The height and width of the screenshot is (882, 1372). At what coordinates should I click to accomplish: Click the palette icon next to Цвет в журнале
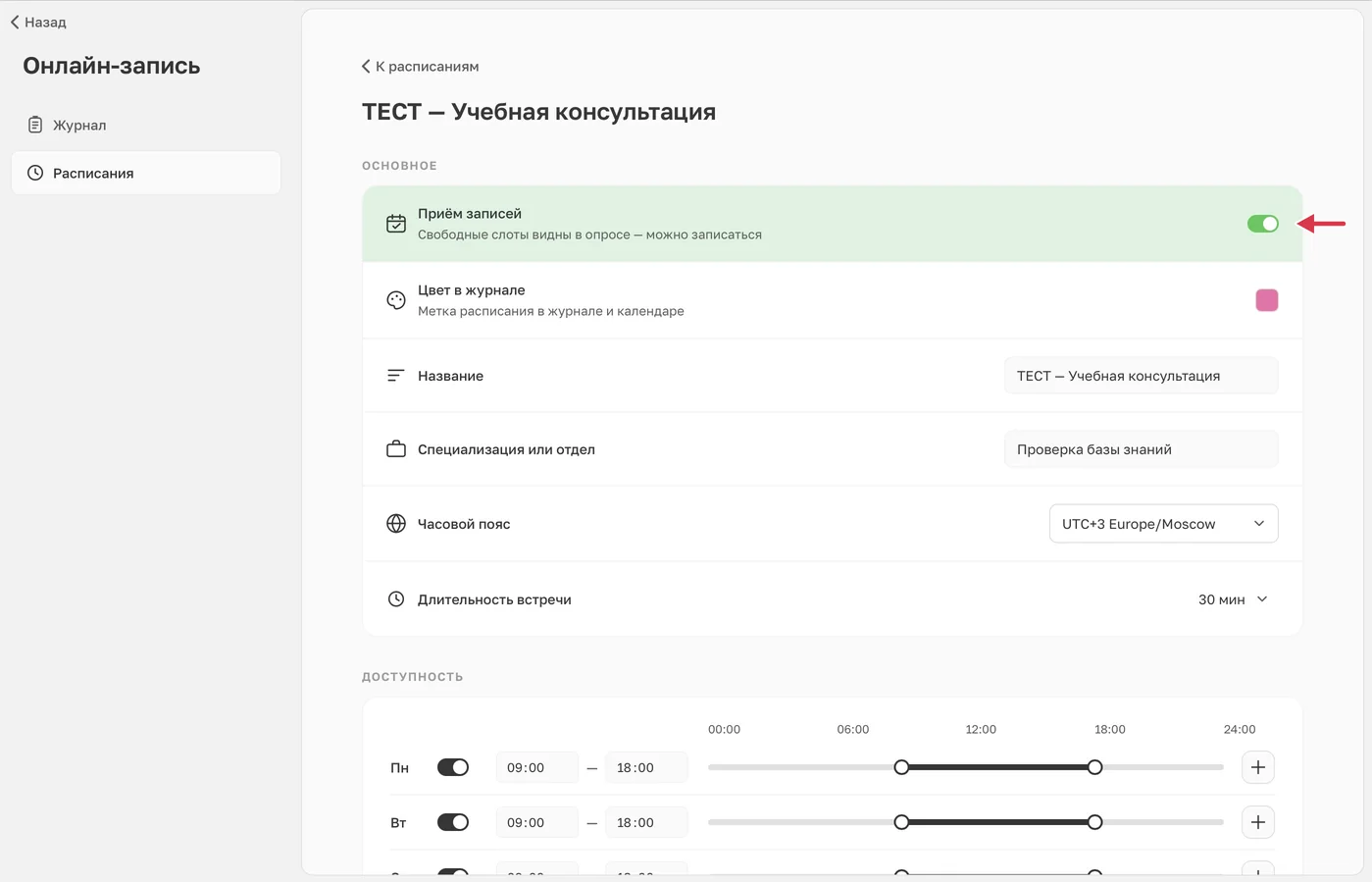coord(396,300)
